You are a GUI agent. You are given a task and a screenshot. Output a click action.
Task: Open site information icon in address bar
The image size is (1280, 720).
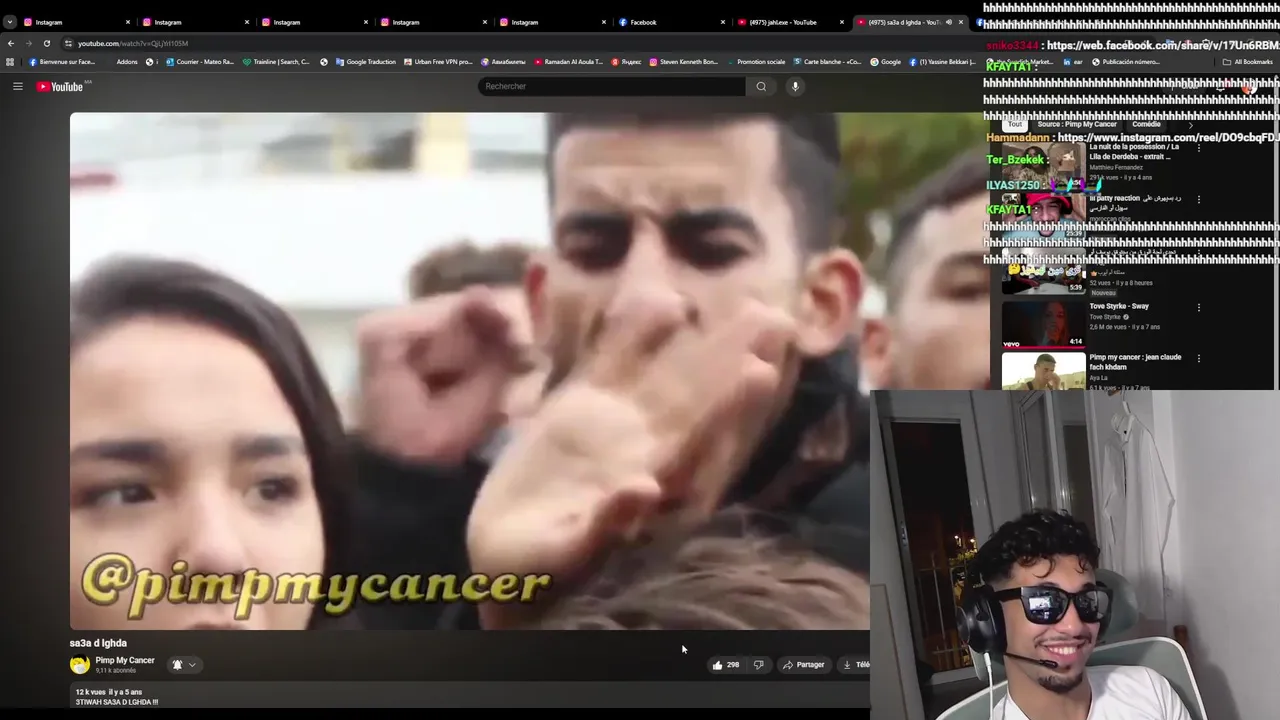click(x=68, y=43)
